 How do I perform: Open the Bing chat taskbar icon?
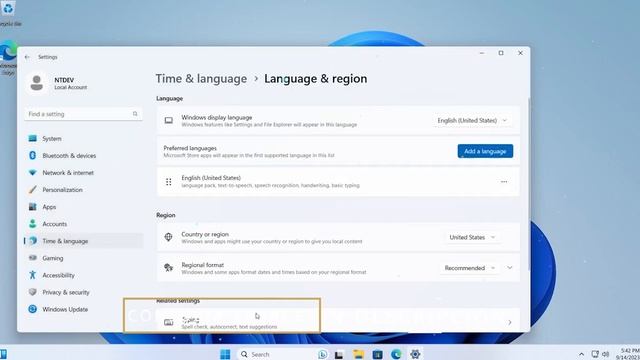322,354
